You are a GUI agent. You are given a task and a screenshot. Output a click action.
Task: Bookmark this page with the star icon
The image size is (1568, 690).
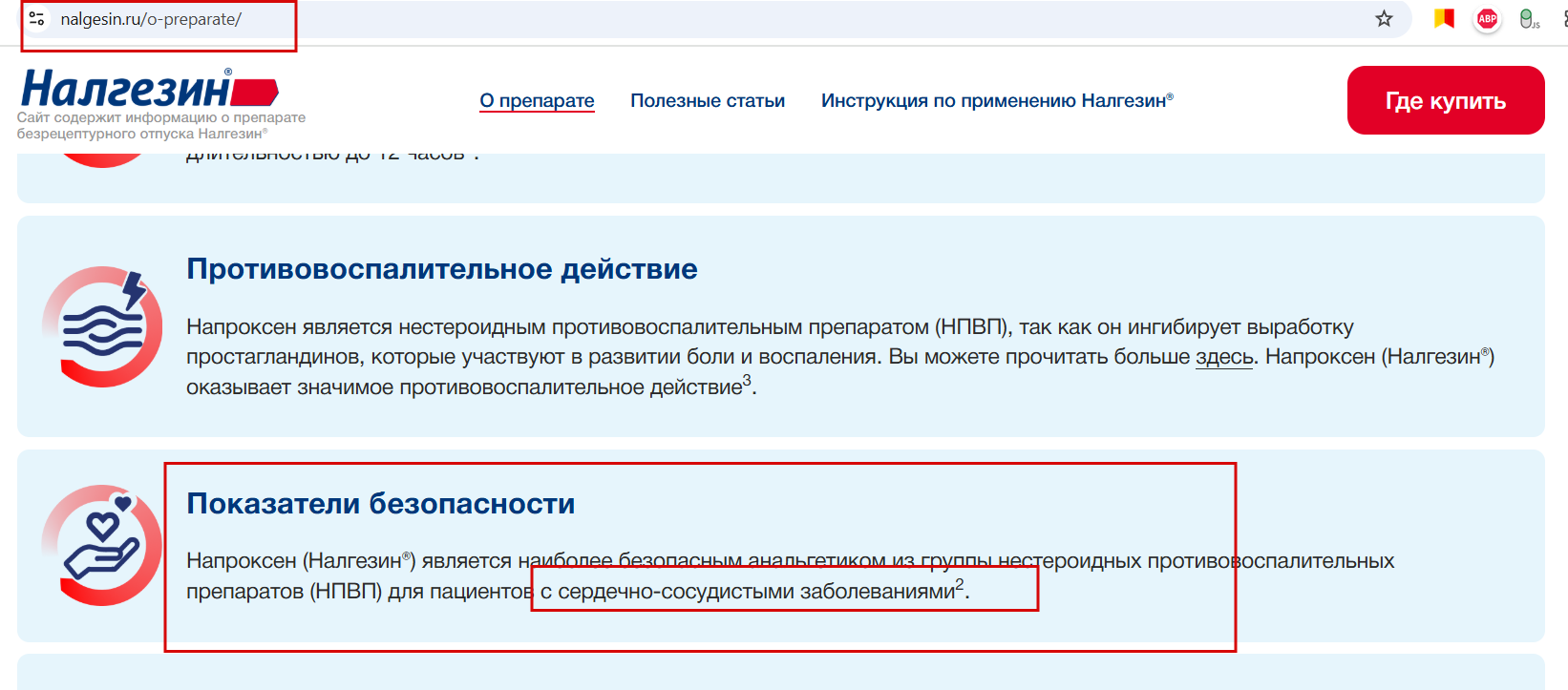[x=1384, y=18]
